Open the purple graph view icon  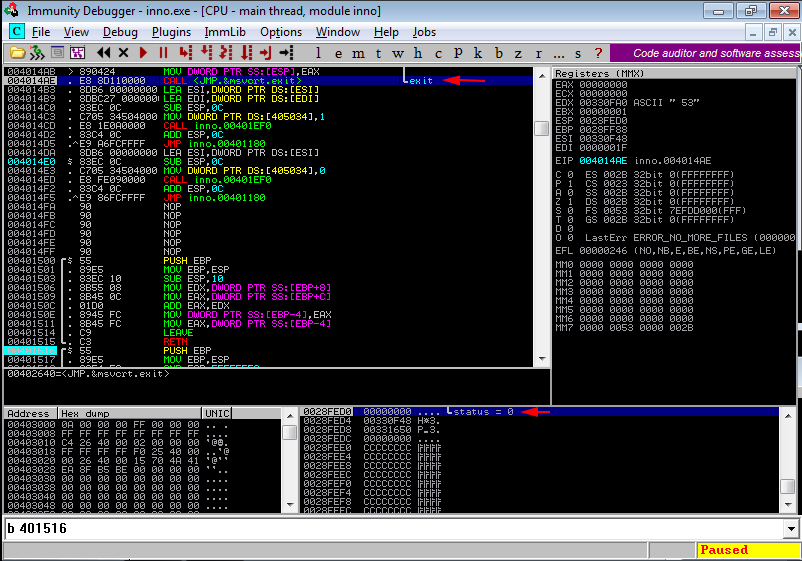[x=77, y=52]
